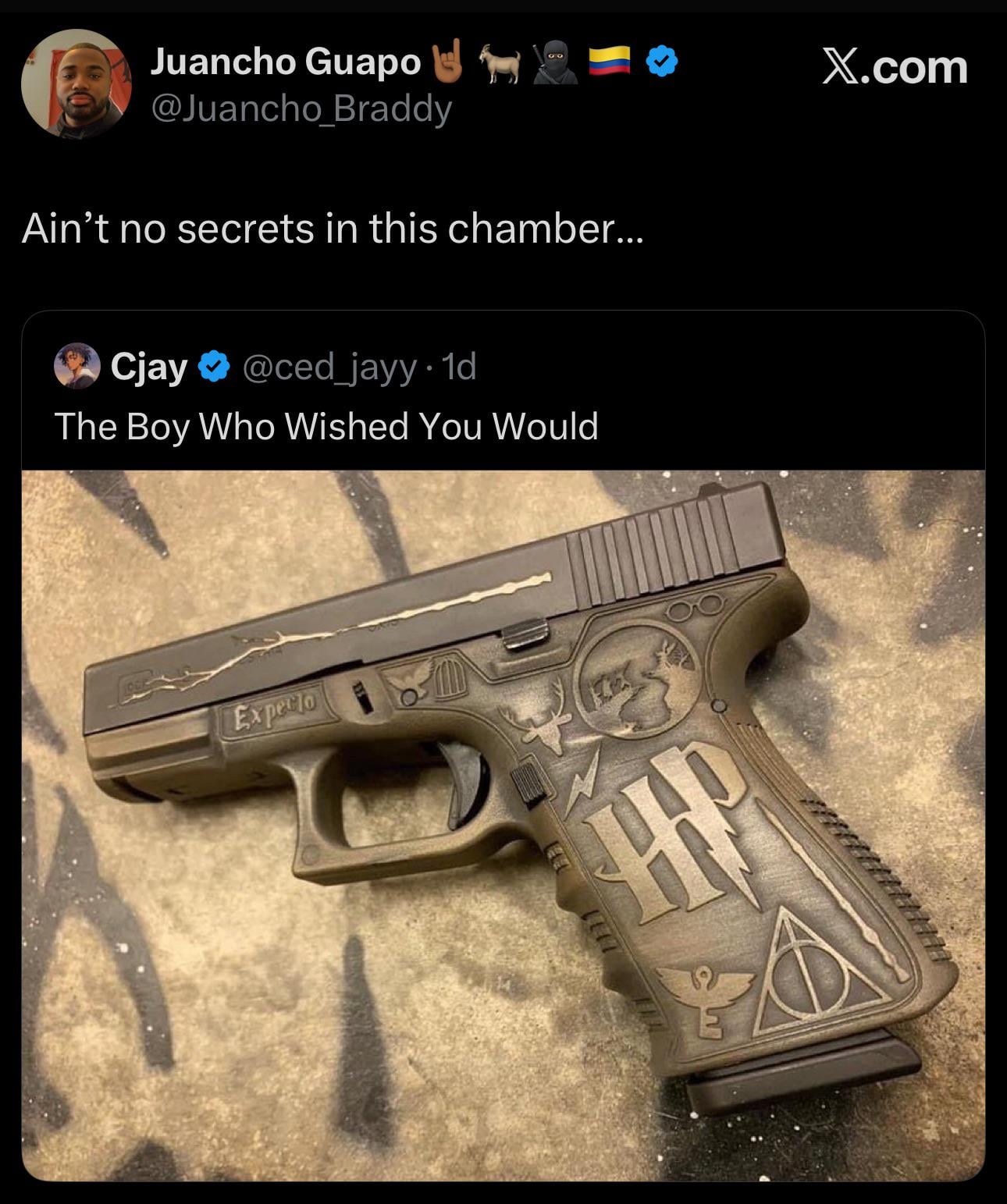Open the "The Boy Who Wished You Would" quote text
This screenshot has width=1007, height=1204.
tap(326, 426)
